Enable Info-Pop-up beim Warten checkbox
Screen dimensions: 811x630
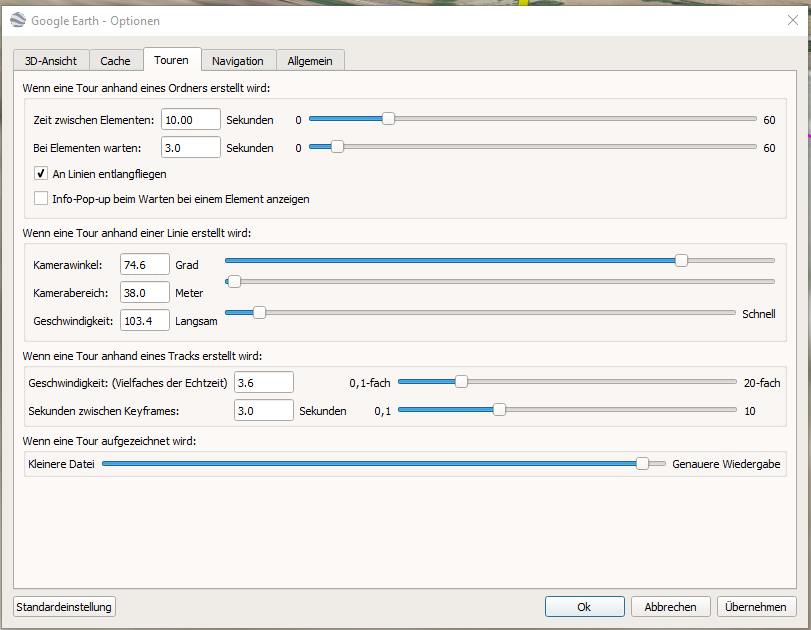[41, 199]
